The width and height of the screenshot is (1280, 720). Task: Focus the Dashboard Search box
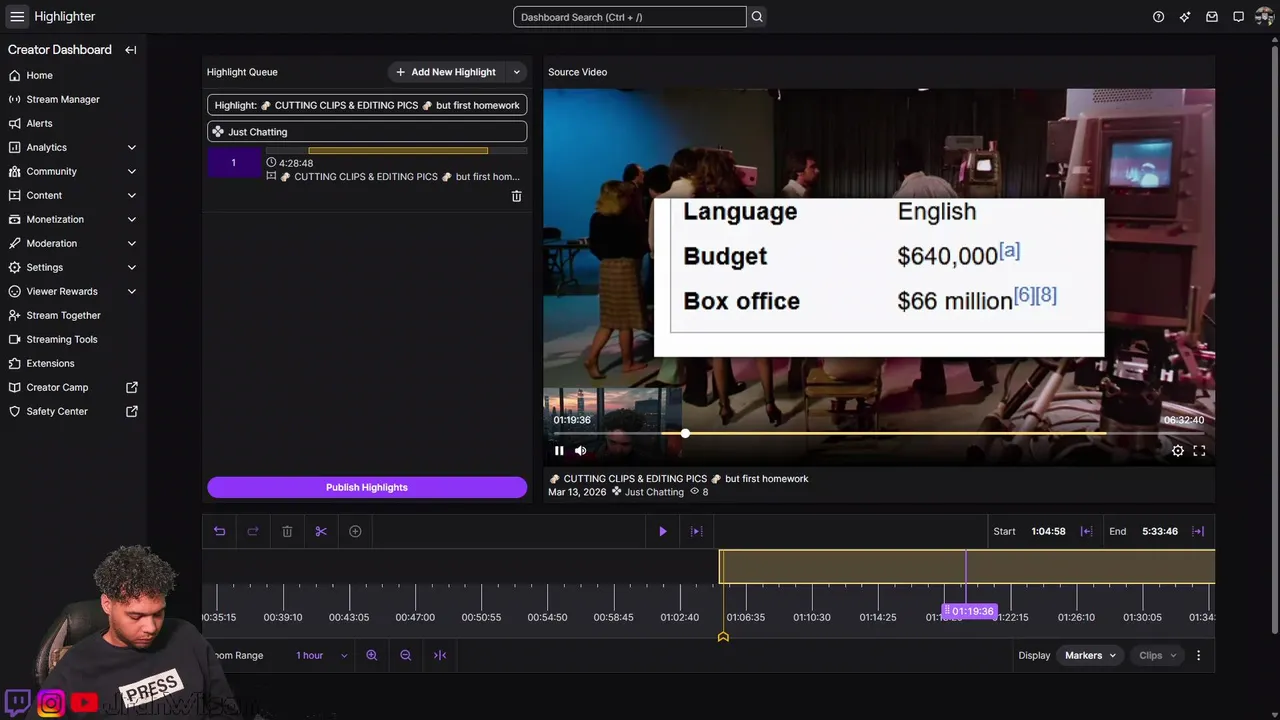coord(629,17)
